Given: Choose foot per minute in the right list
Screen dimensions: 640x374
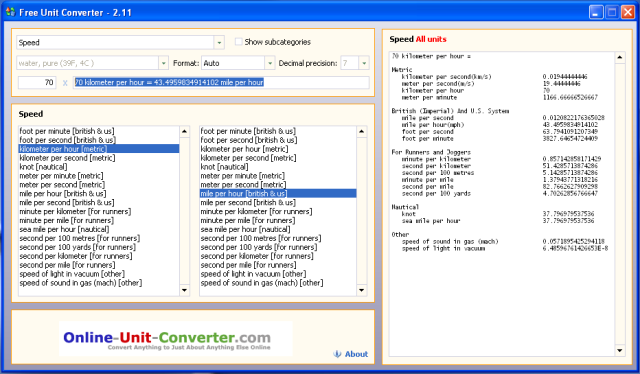Looking at the screenshot, I should [278, 131].
